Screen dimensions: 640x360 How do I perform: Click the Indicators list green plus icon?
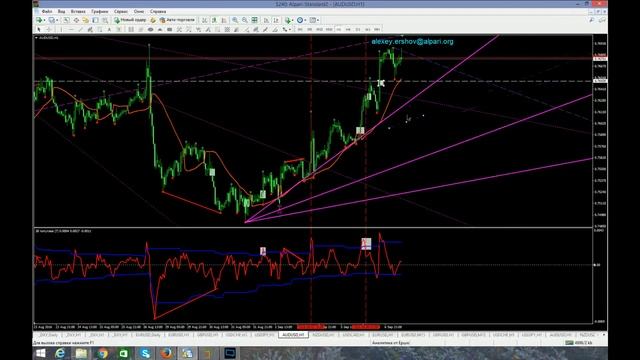pos(288,20)
